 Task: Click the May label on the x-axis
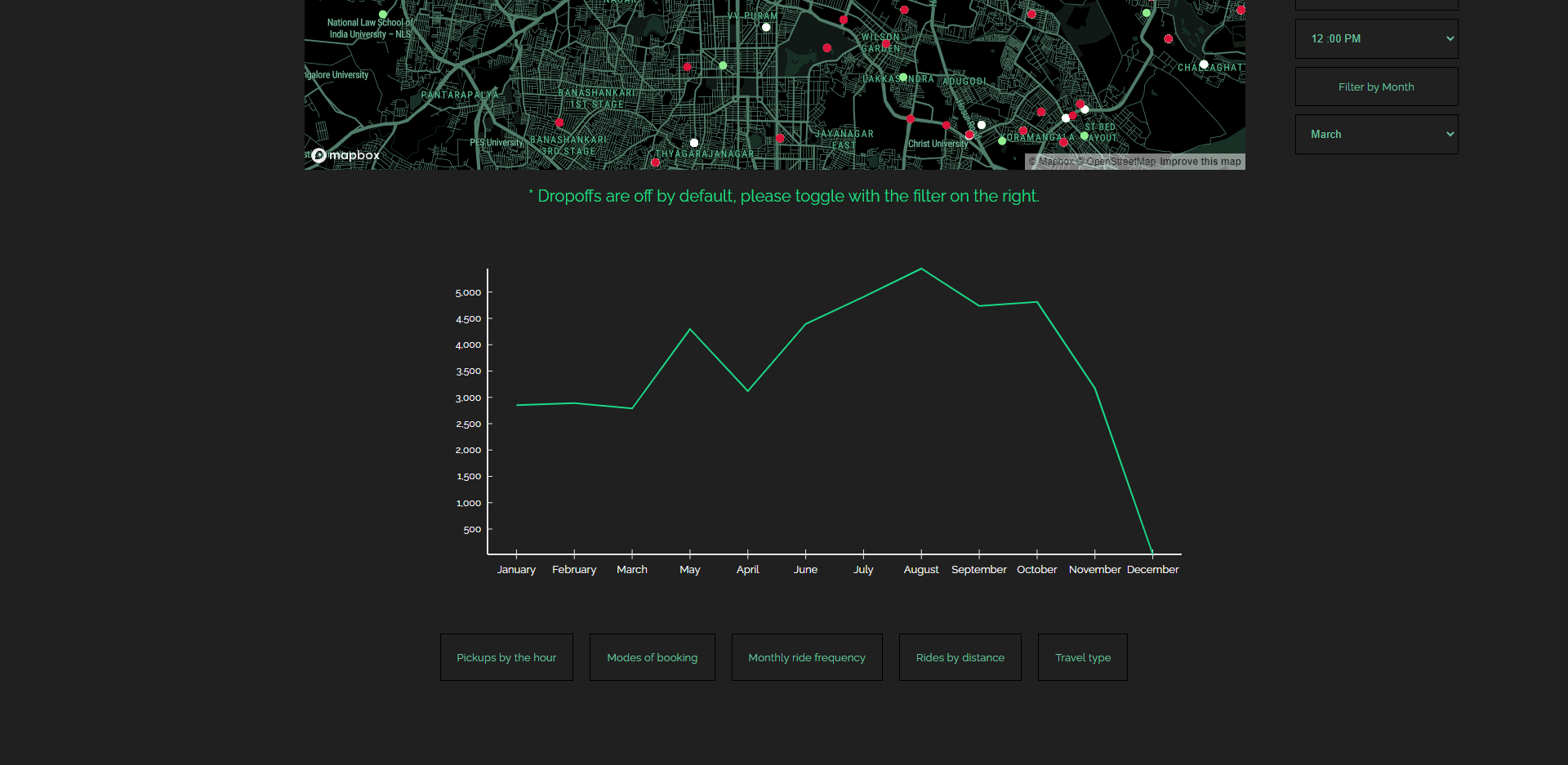click(690, 570)
